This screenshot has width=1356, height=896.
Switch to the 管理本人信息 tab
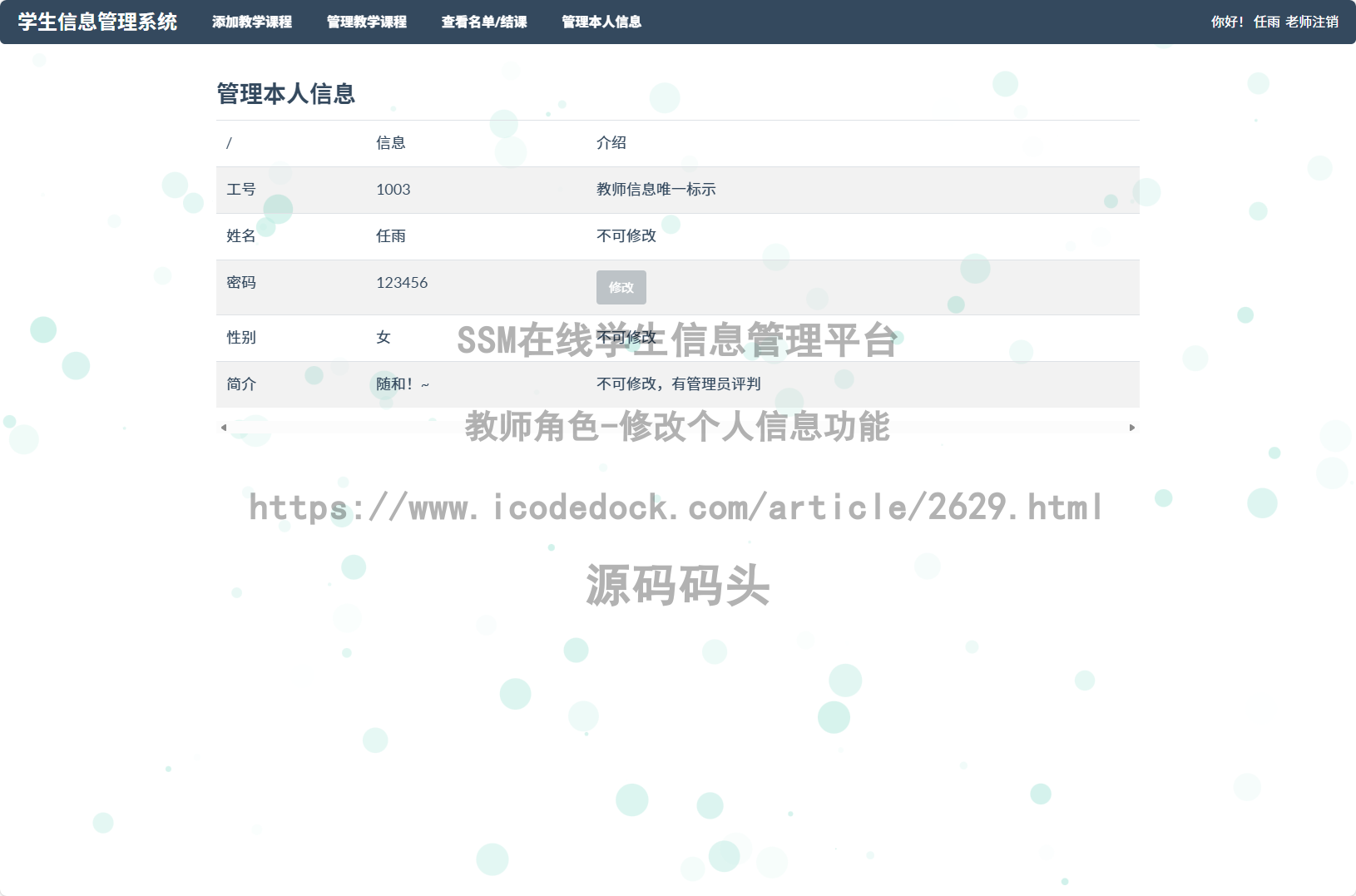pyautogui.click(x=601, y=22)
